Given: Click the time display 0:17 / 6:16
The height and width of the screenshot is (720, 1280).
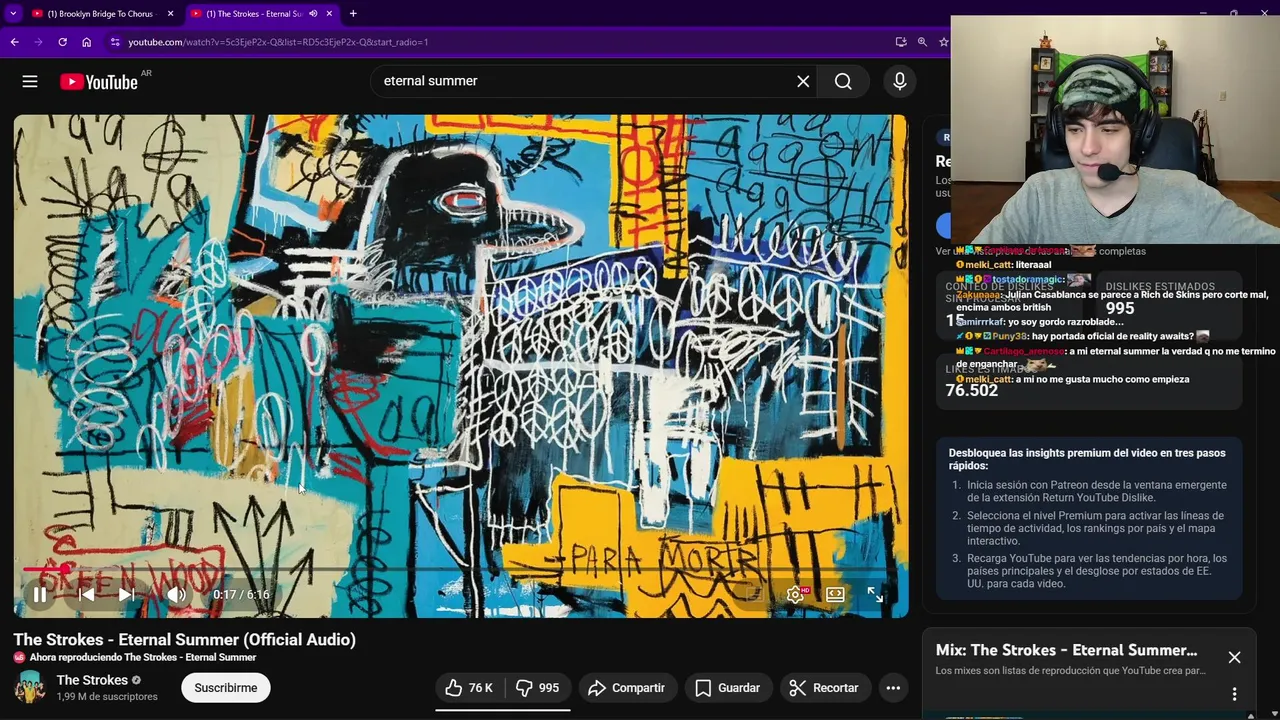Looking at the screenshot, I should (x=241, y=594).
